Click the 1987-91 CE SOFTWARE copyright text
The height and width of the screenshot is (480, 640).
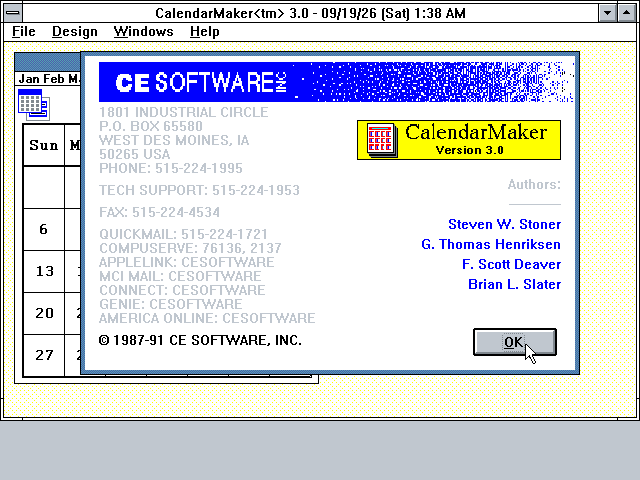coord(200,340)
